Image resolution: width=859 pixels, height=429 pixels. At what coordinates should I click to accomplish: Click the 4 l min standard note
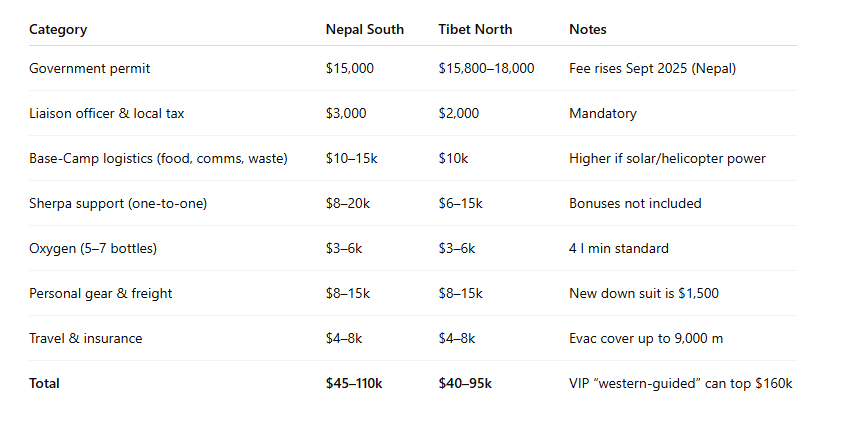tap(619, 249)
